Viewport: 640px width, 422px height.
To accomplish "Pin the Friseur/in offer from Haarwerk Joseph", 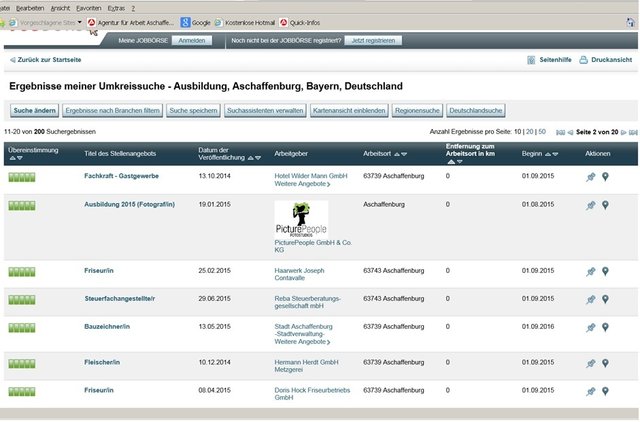I will click(591, 272).
